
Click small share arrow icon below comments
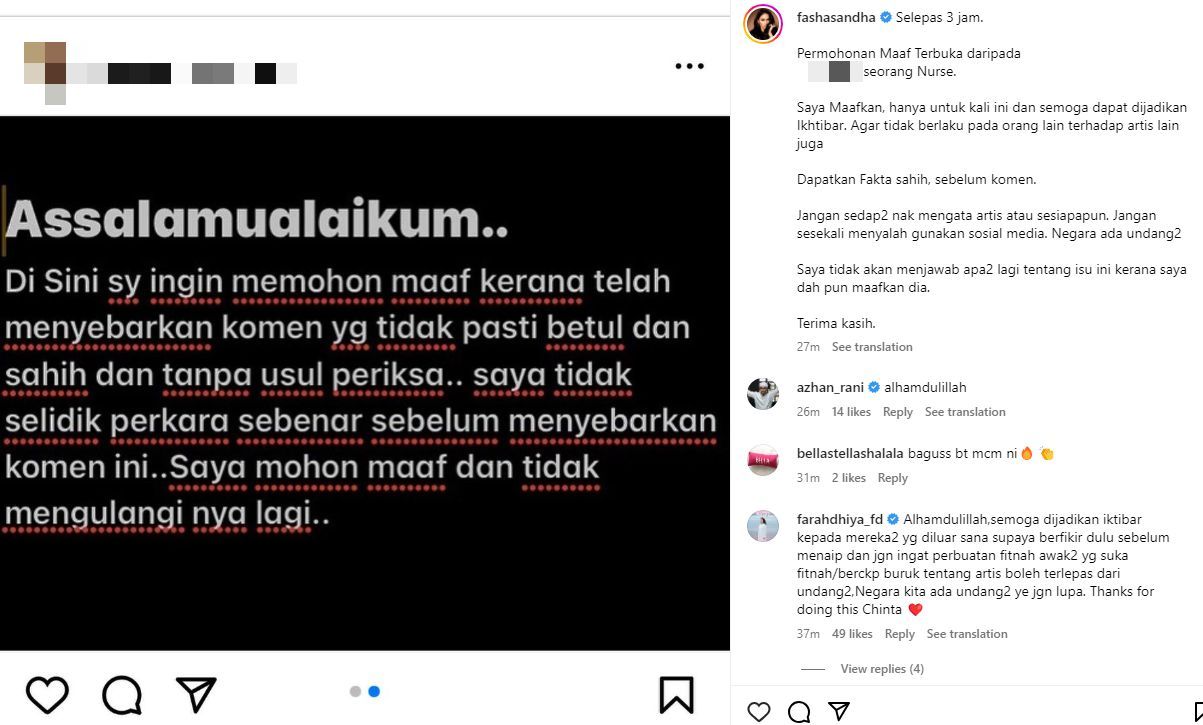pos(839,712)
